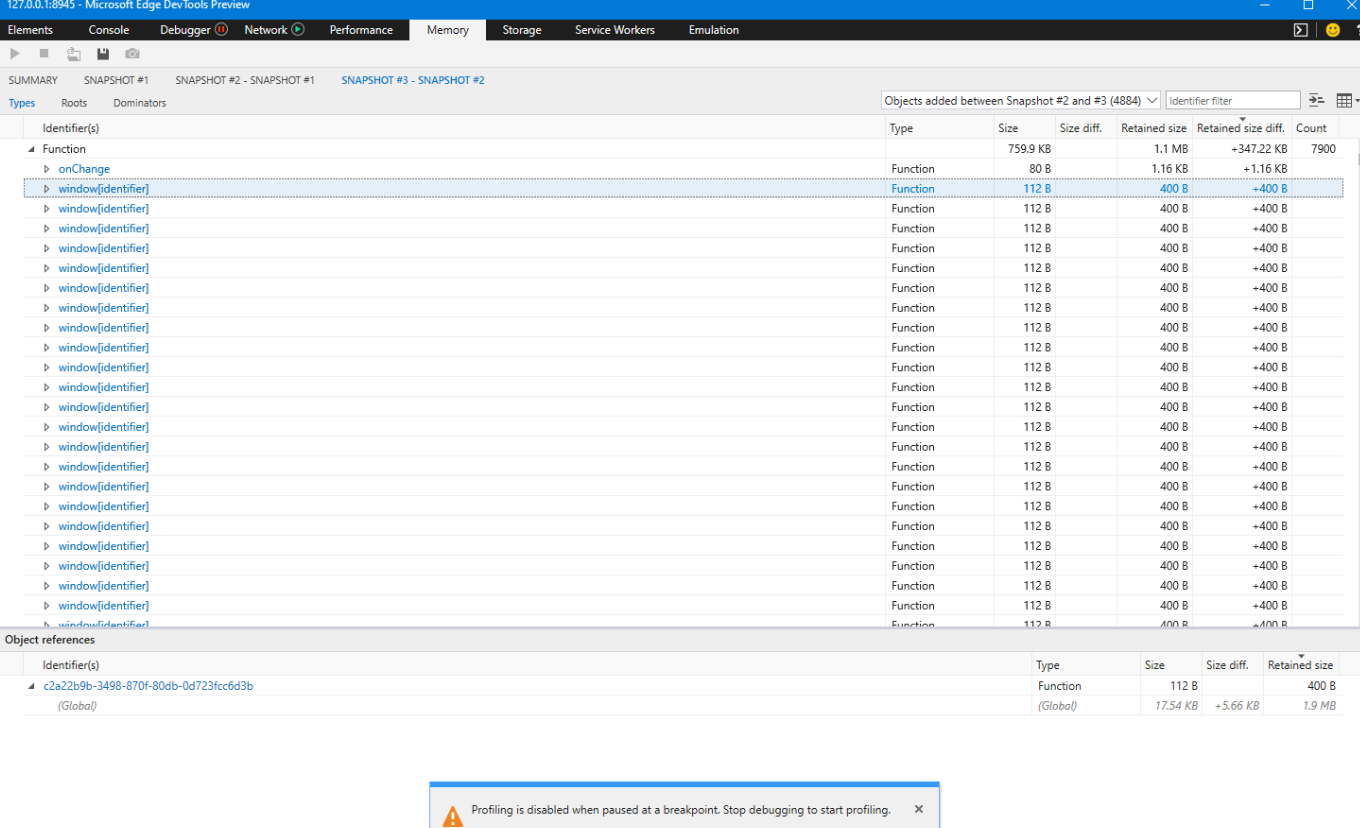This screenshot has height=828, width=1360.
Task: Expand the onChange function row
Action: [x=46, y=168]
